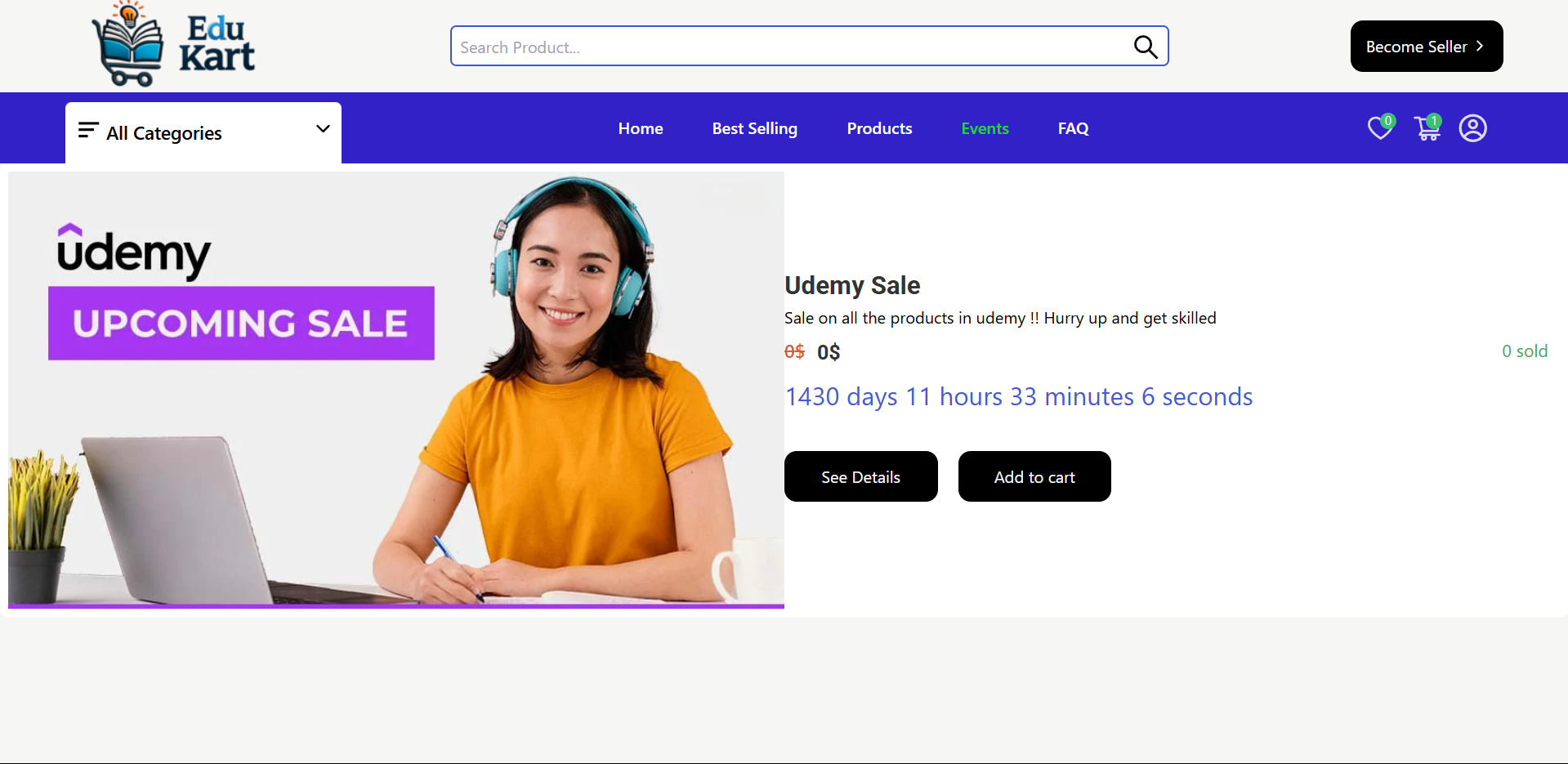Click the bold discounted price 0$
This screenshot has width=1568, height=764.
[x=829, y=352]
